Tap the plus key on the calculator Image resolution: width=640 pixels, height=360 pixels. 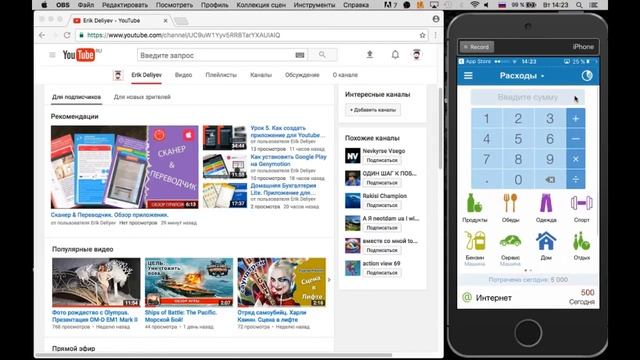click(576, 118)
